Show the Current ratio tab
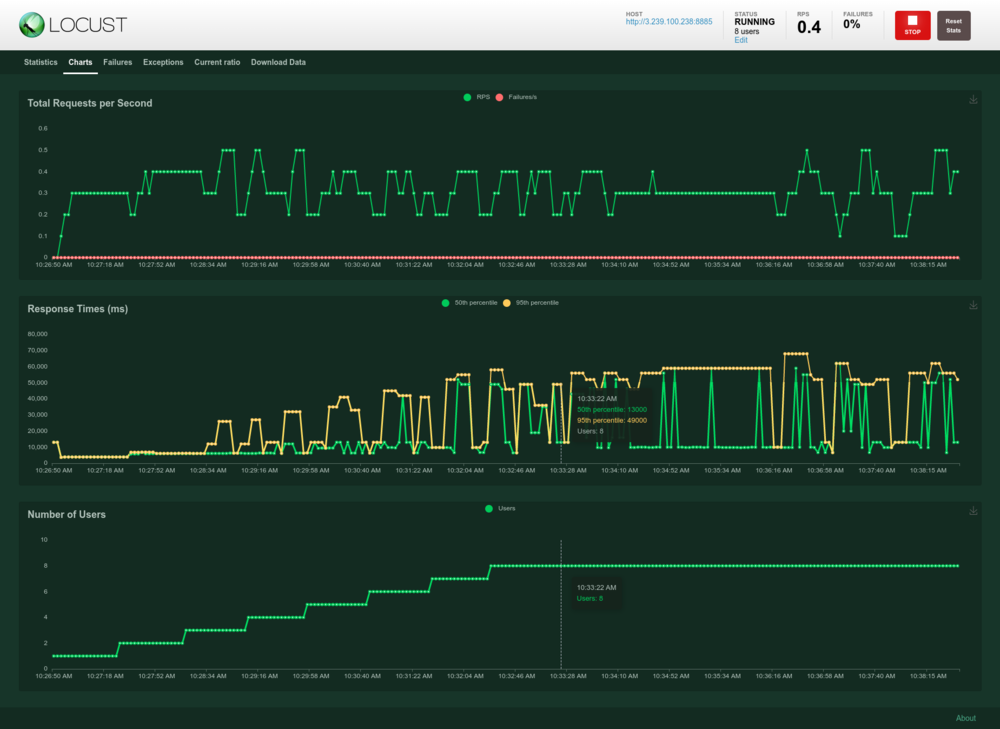1000x729 pixels. (217, 63)
